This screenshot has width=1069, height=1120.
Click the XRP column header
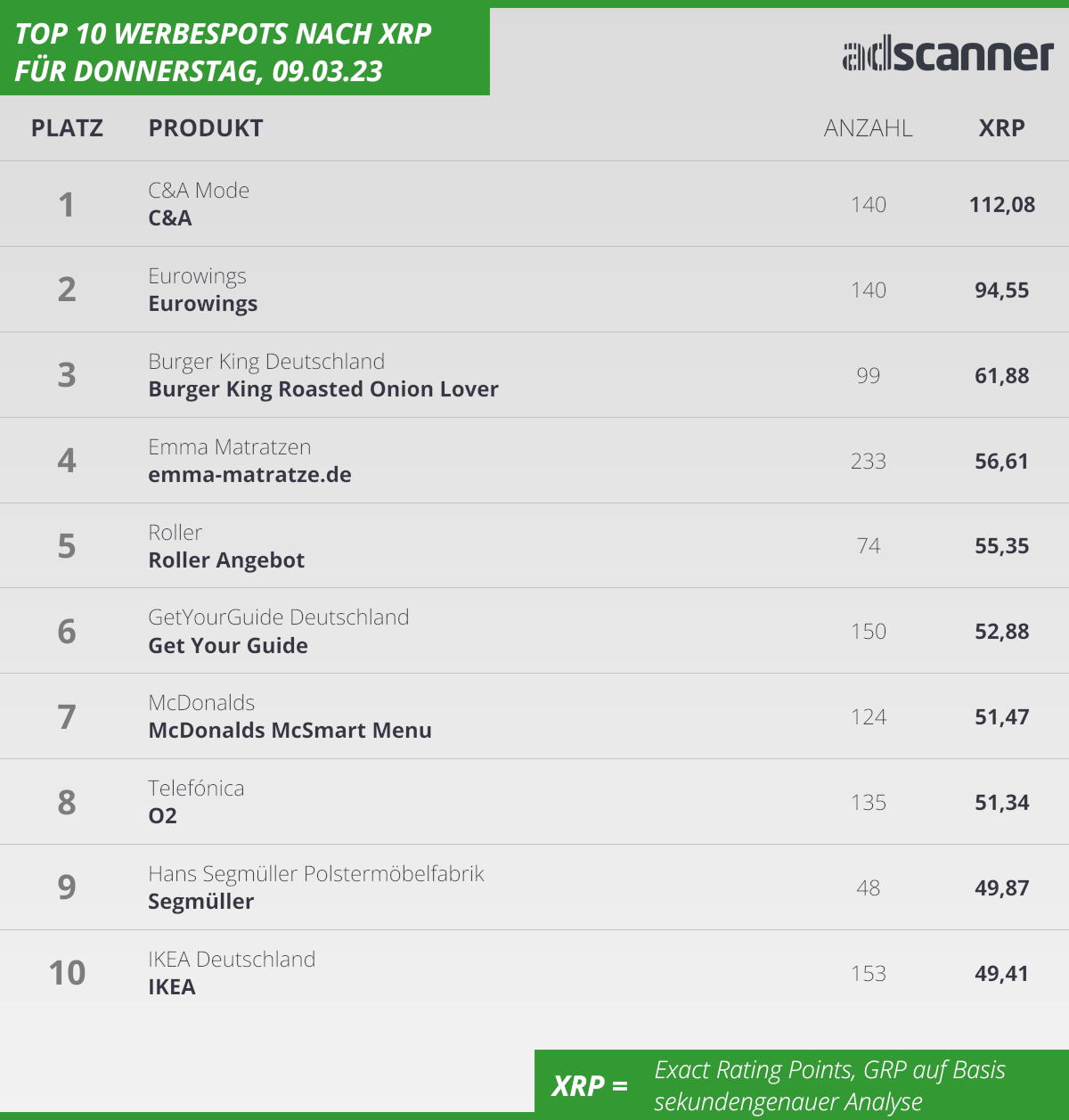coord(1001,128)
